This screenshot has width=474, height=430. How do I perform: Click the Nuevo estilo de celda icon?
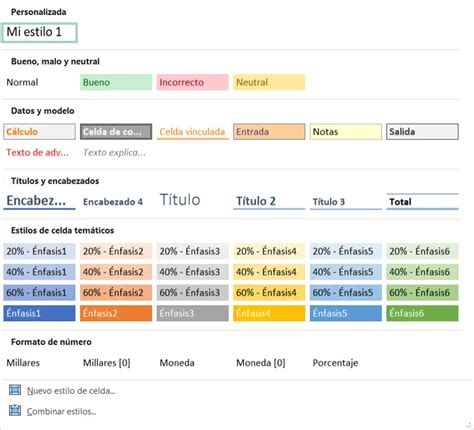pyautogui.click(x=15, y=390)
